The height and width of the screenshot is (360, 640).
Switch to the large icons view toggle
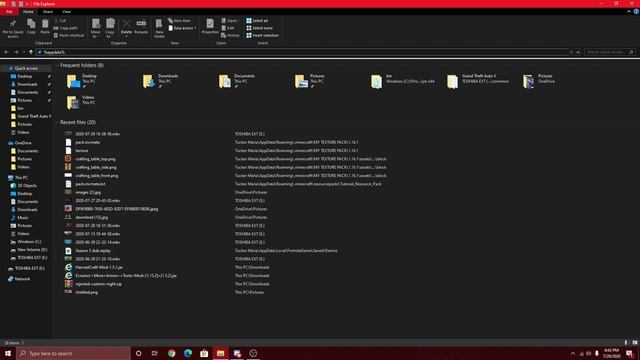[x=635, y=343]
